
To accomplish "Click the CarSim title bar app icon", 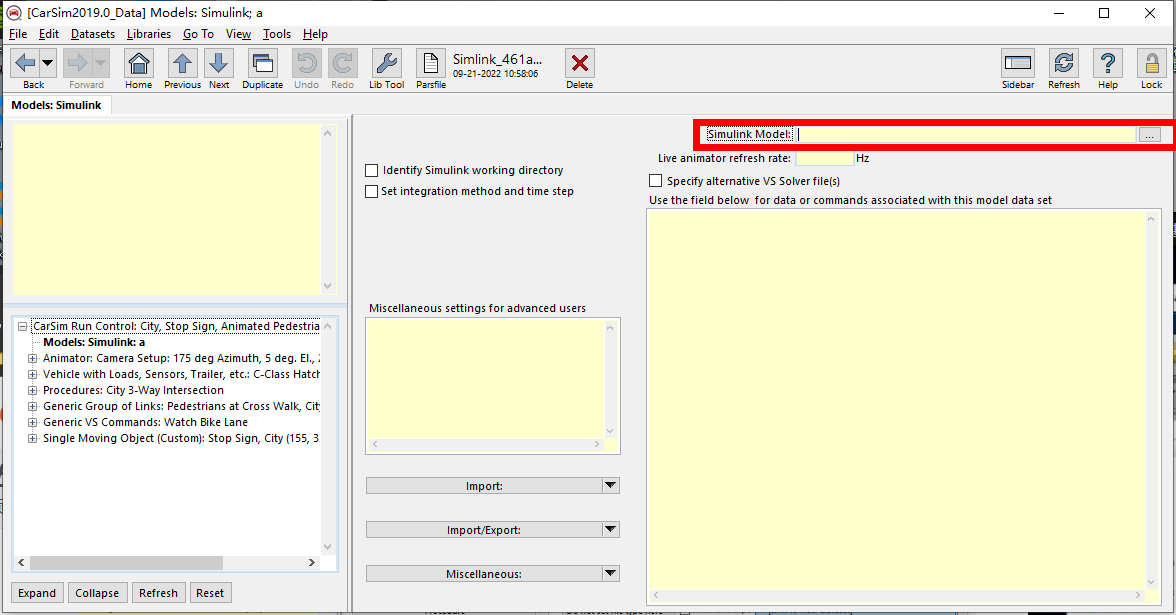I will click(14, 13).
